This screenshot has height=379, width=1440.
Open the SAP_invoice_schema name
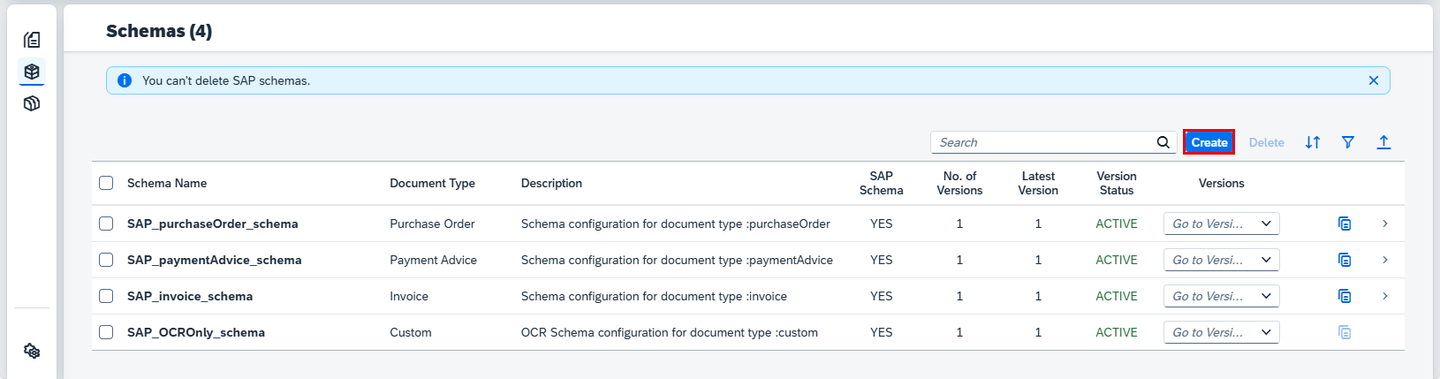(x=190, y=296)
